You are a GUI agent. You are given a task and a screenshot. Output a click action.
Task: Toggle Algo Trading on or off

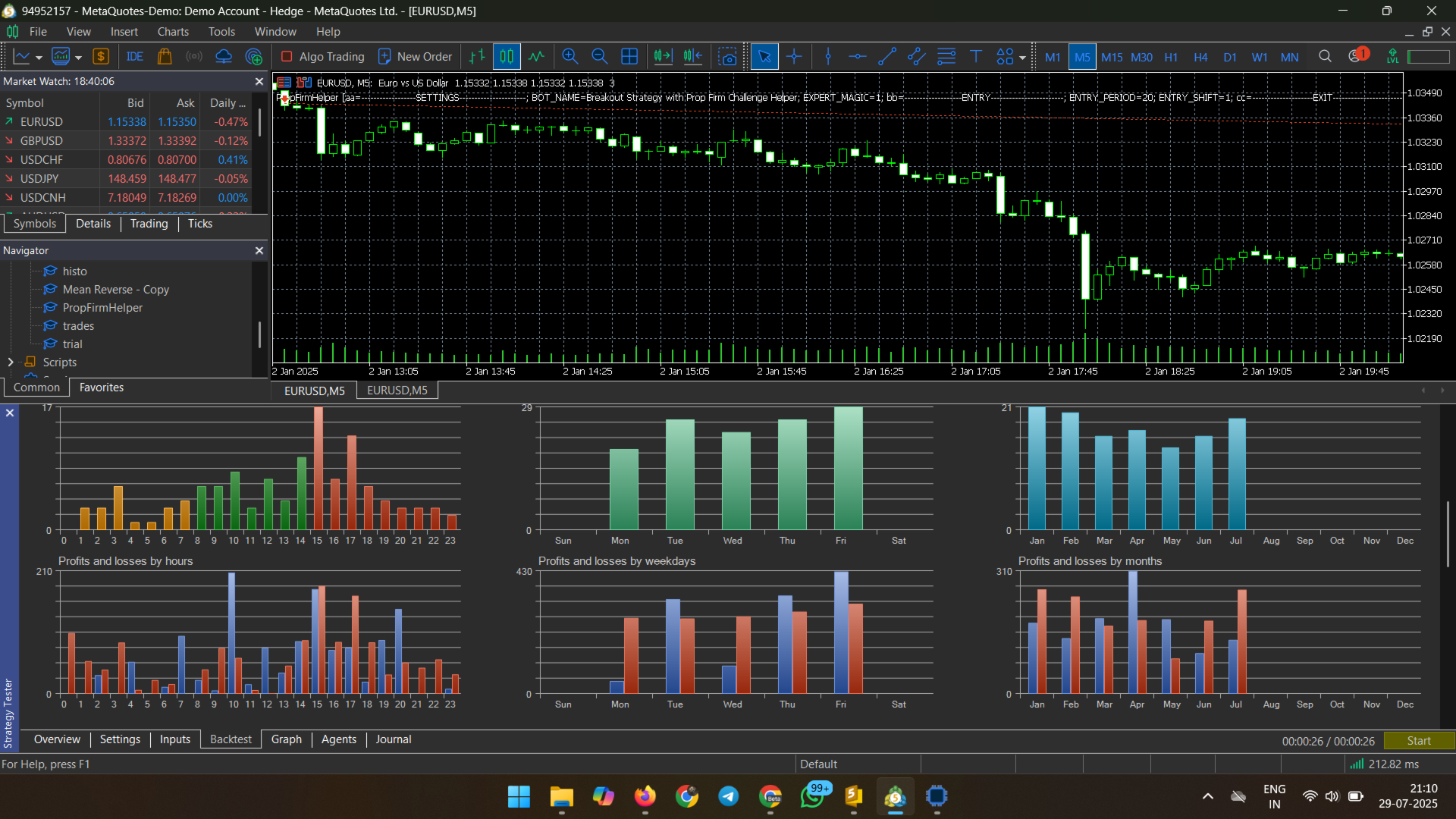click(322, 57)
